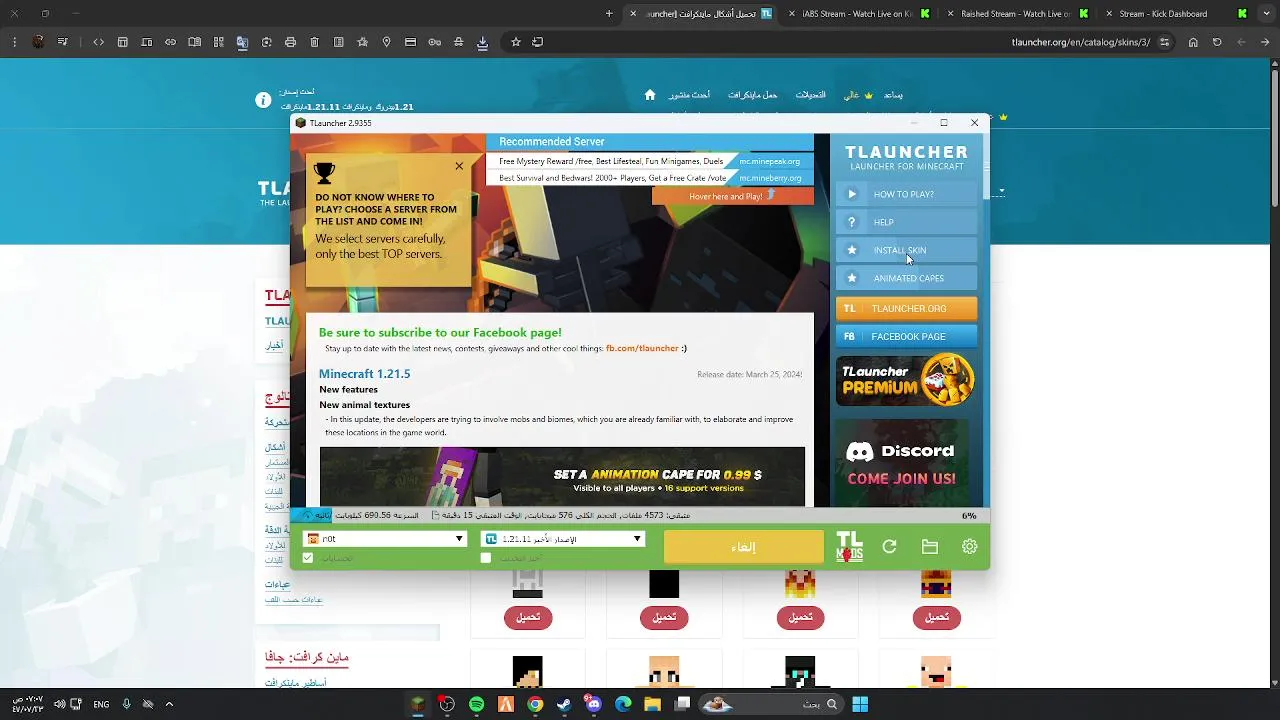Open TLAUNCHER.ORG orange button

click(906, 308)
